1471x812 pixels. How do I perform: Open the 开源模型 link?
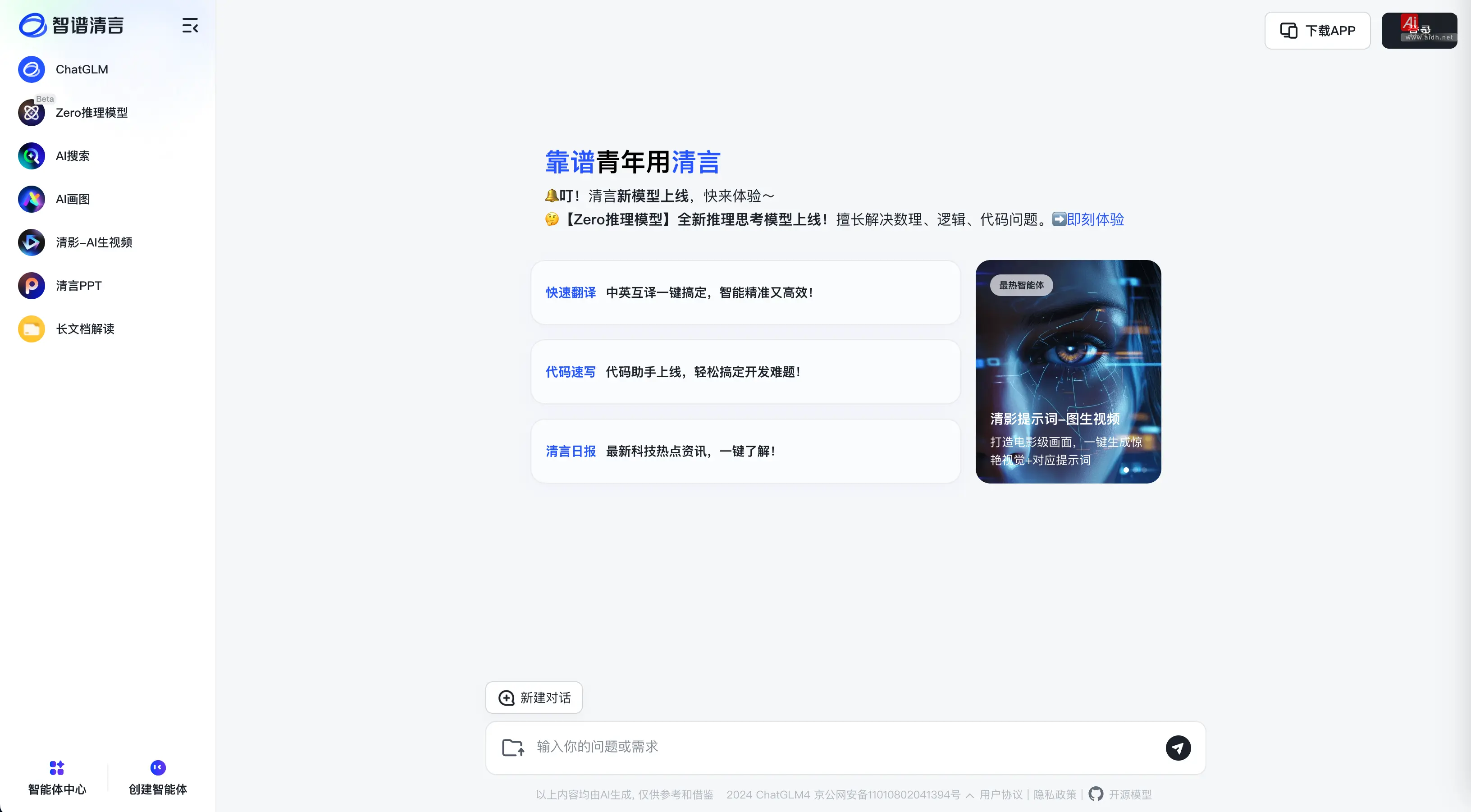(1130, 795)
